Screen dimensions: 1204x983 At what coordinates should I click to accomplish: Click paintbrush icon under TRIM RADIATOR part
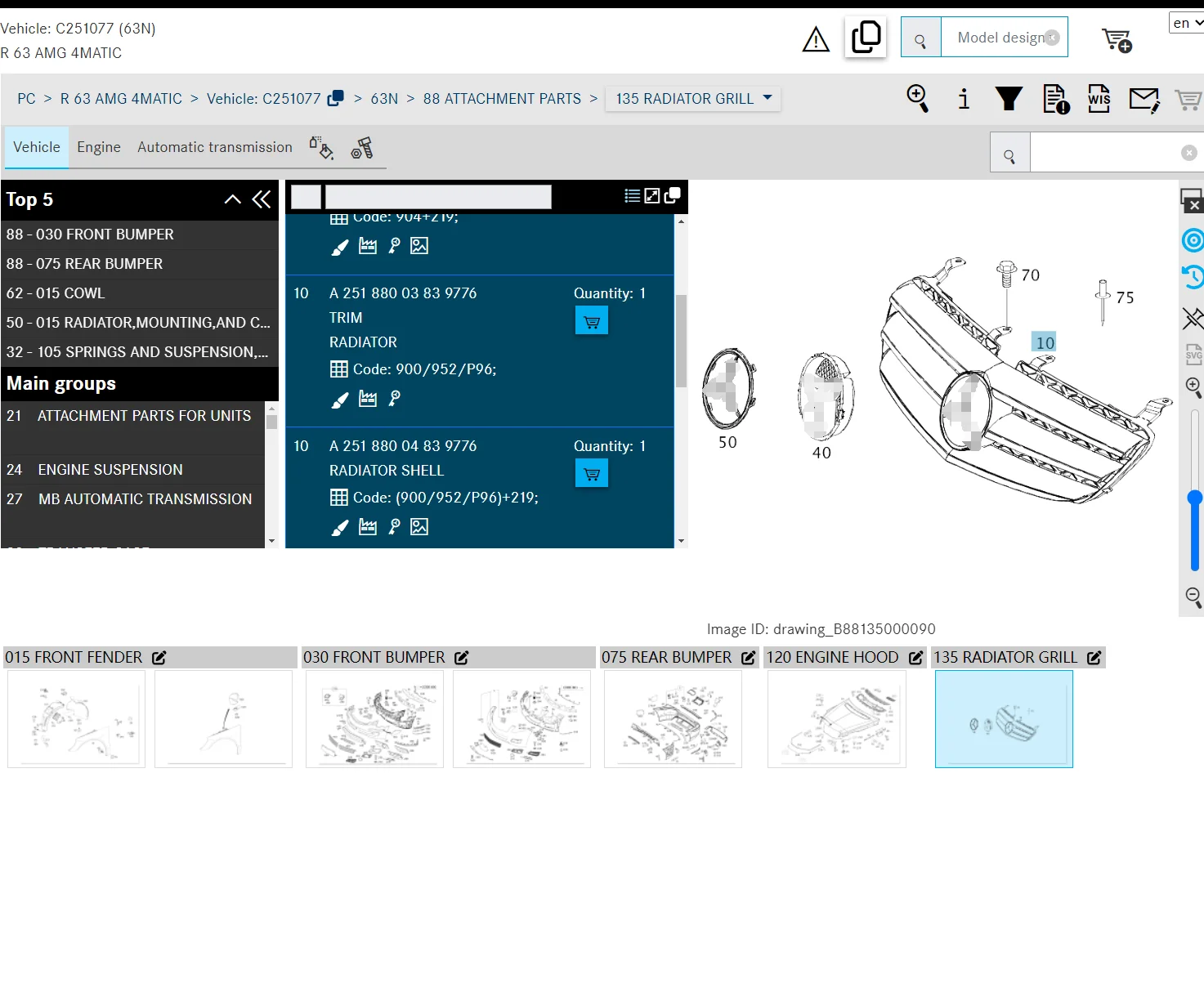340,400
